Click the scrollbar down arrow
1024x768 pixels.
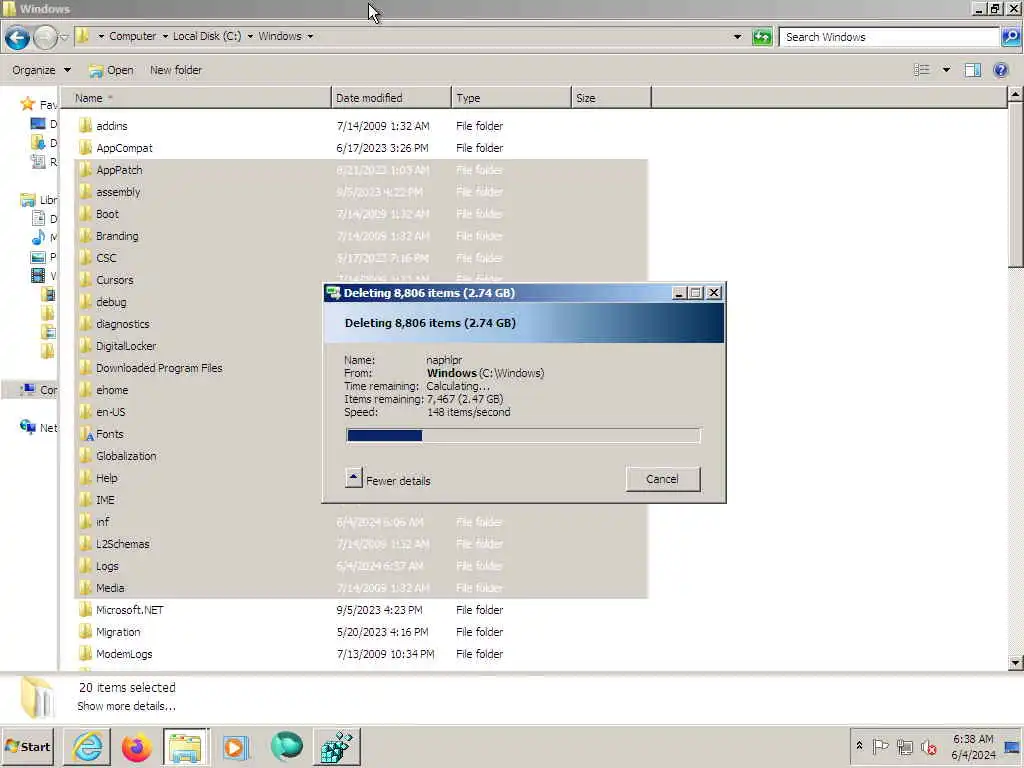pos(1015,662)
